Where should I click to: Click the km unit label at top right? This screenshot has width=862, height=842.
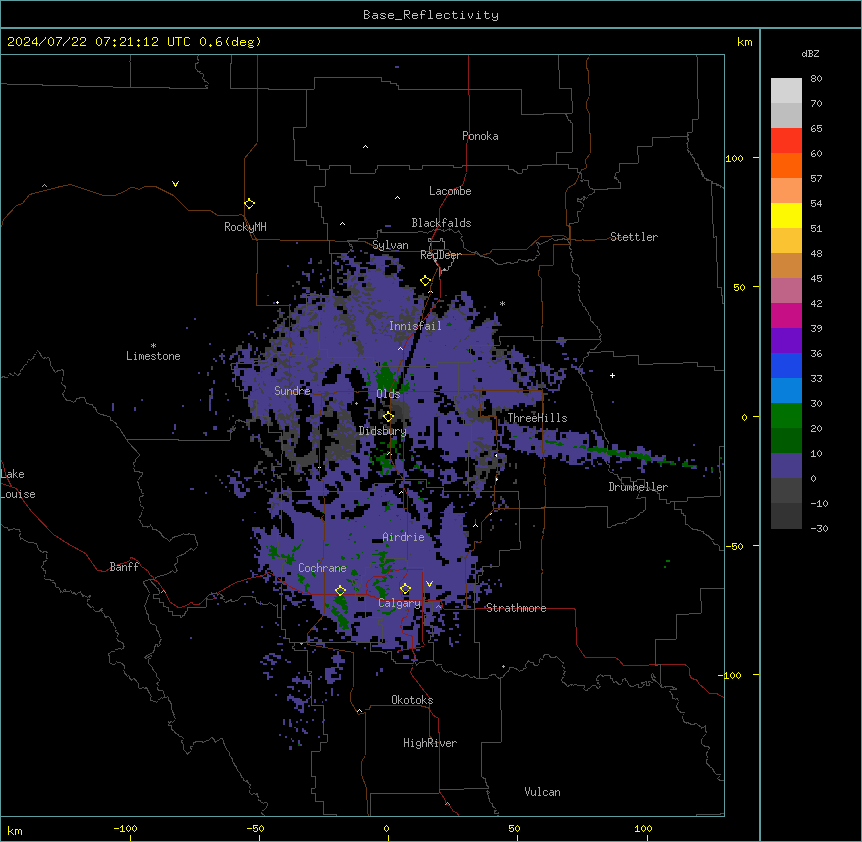pyautogui.click(x=744, y=42)
